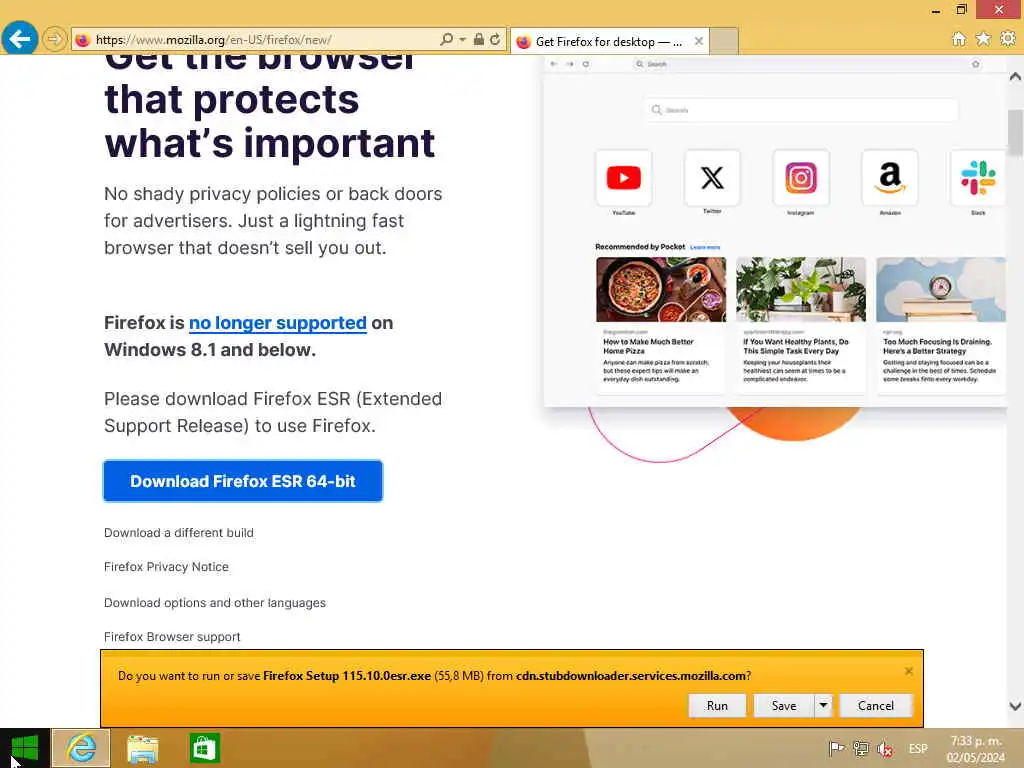1024x768 pixels.
Task: Click the Amazon tile in preview
Action: click(x=889, y=178)
